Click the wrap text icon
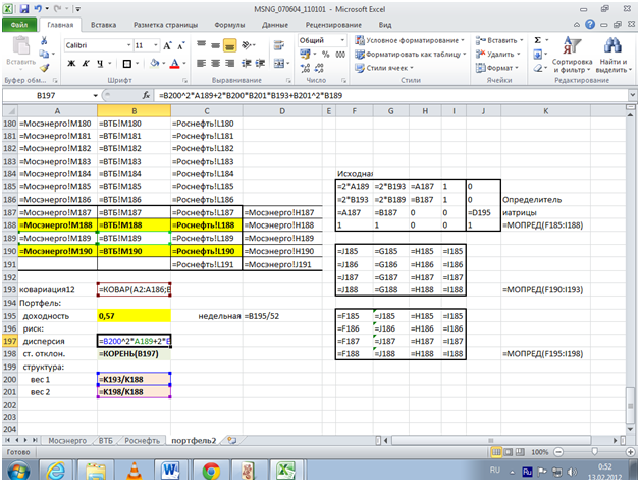Image resolution: width=640 pixels, height=480 pixels. point(279,45)
